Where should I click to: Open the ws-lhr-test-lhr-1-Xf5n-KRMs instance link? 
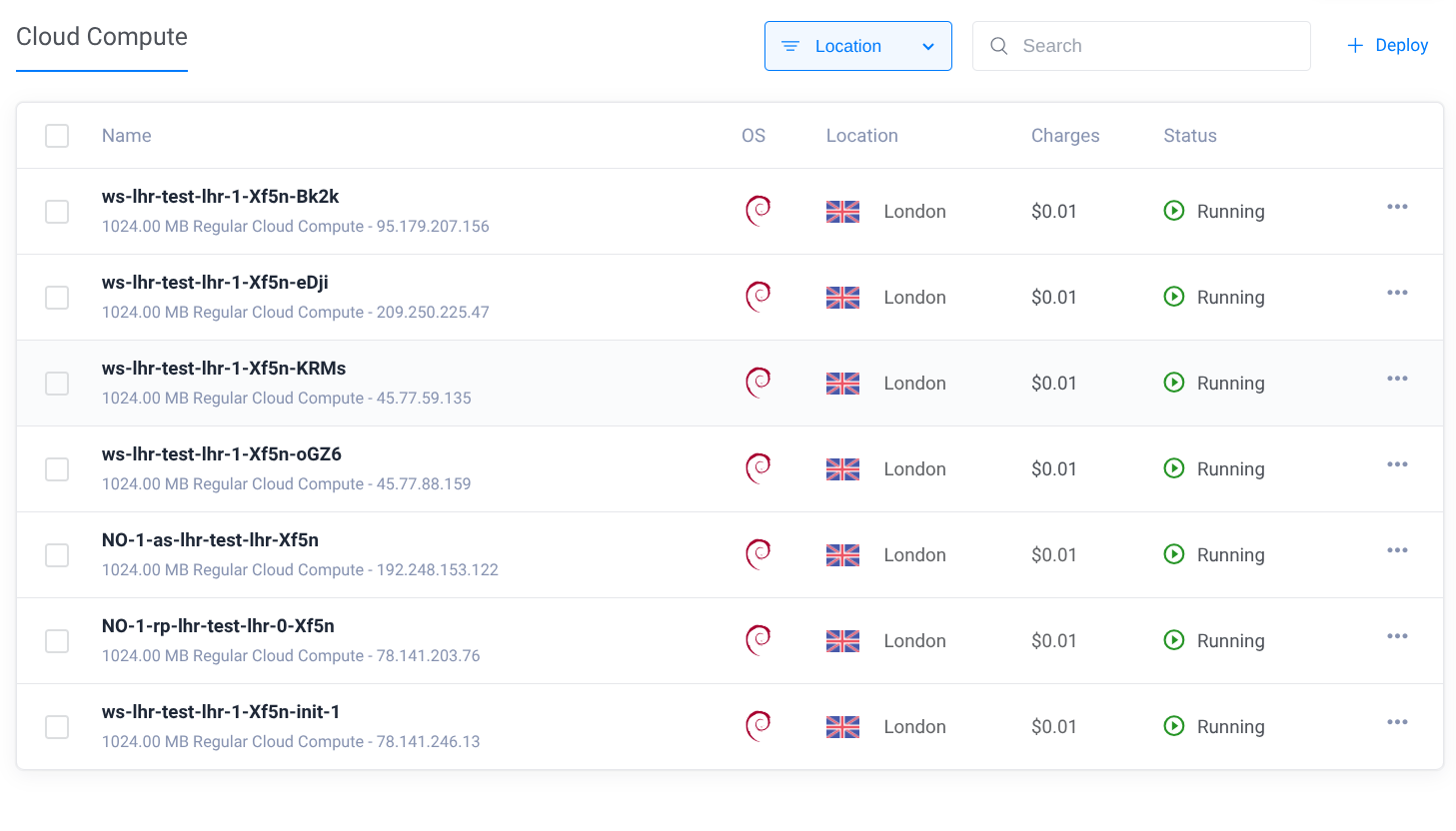click(x=224, y=369)
